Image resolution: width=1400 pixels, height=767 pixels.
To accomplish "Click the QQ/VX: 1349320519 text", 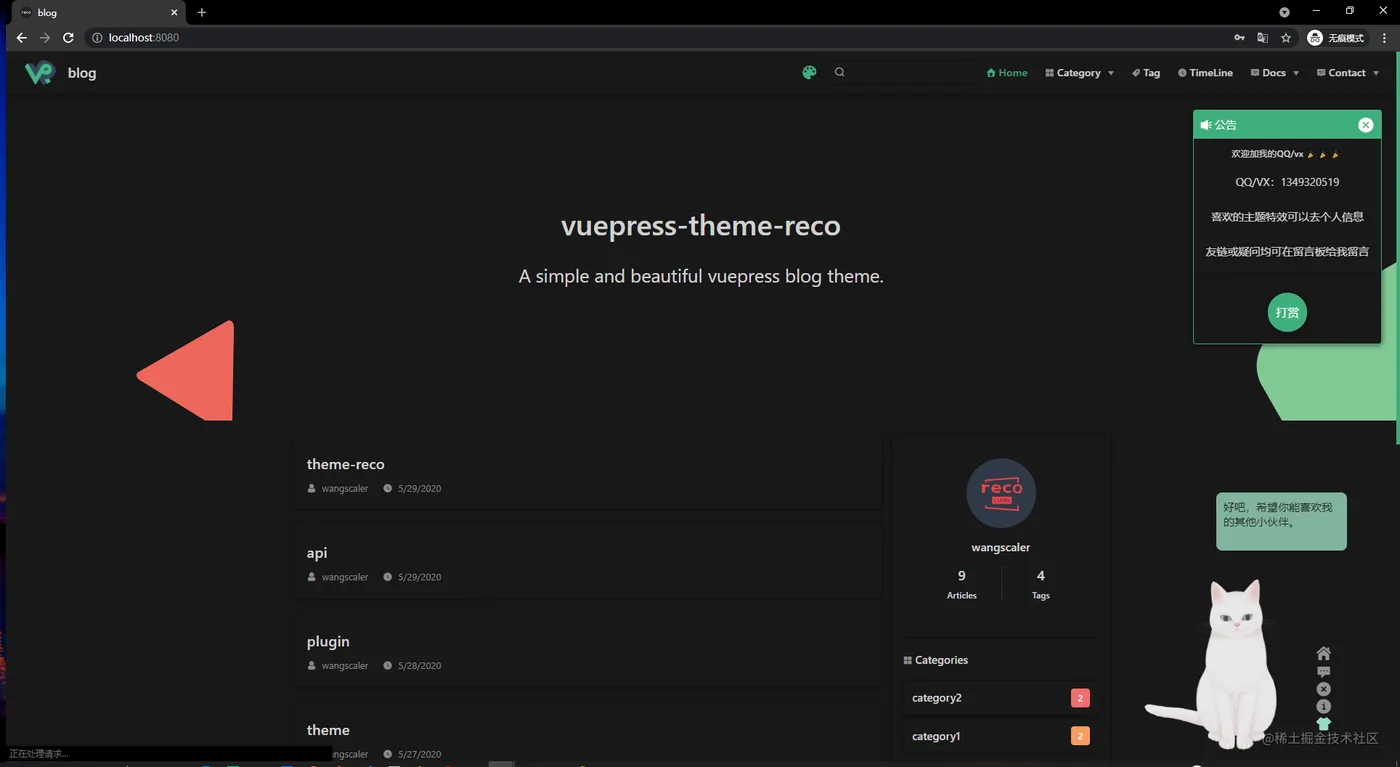I will (1287, 182).
